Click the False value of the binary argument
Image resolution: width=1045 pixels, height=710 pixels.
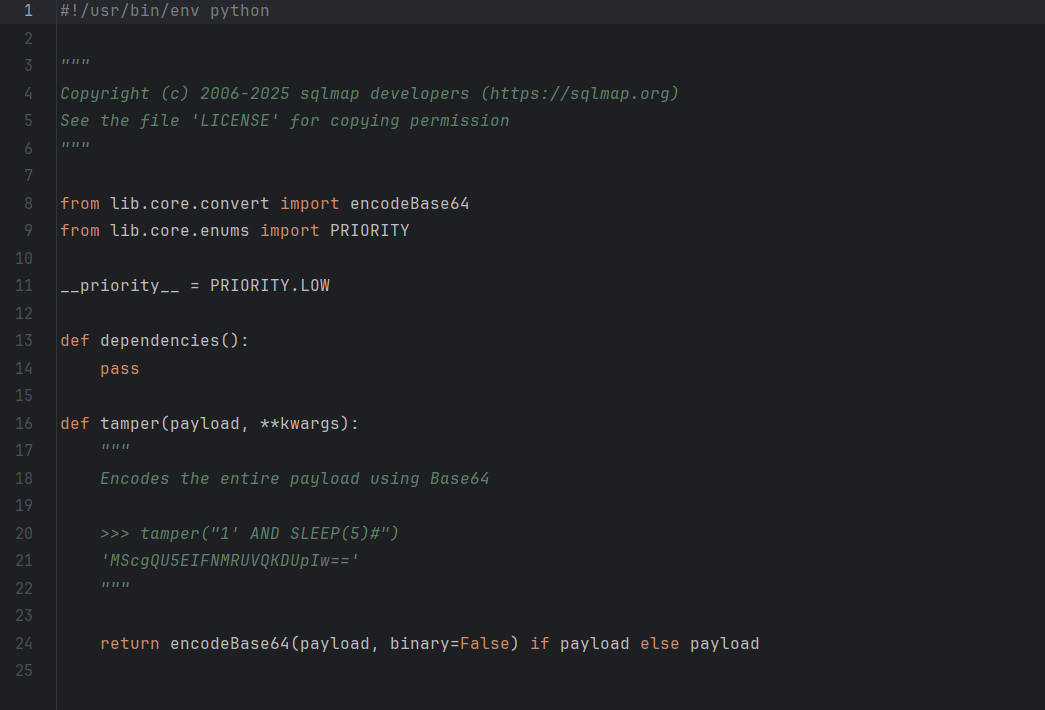pyautogui.click(x=484, y=643)
